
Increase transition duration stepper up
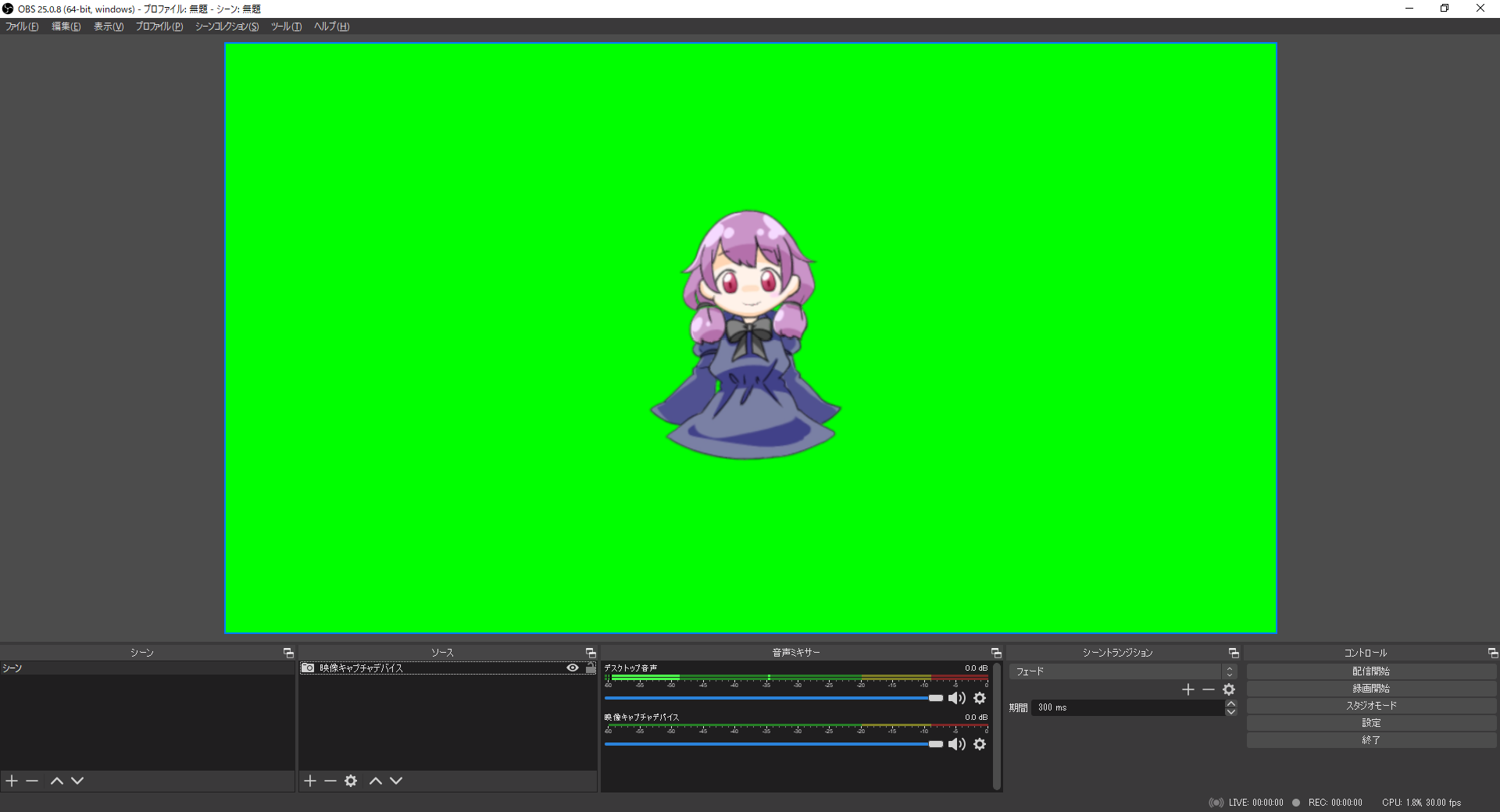pyautogui.click(x=1231, y=703)
